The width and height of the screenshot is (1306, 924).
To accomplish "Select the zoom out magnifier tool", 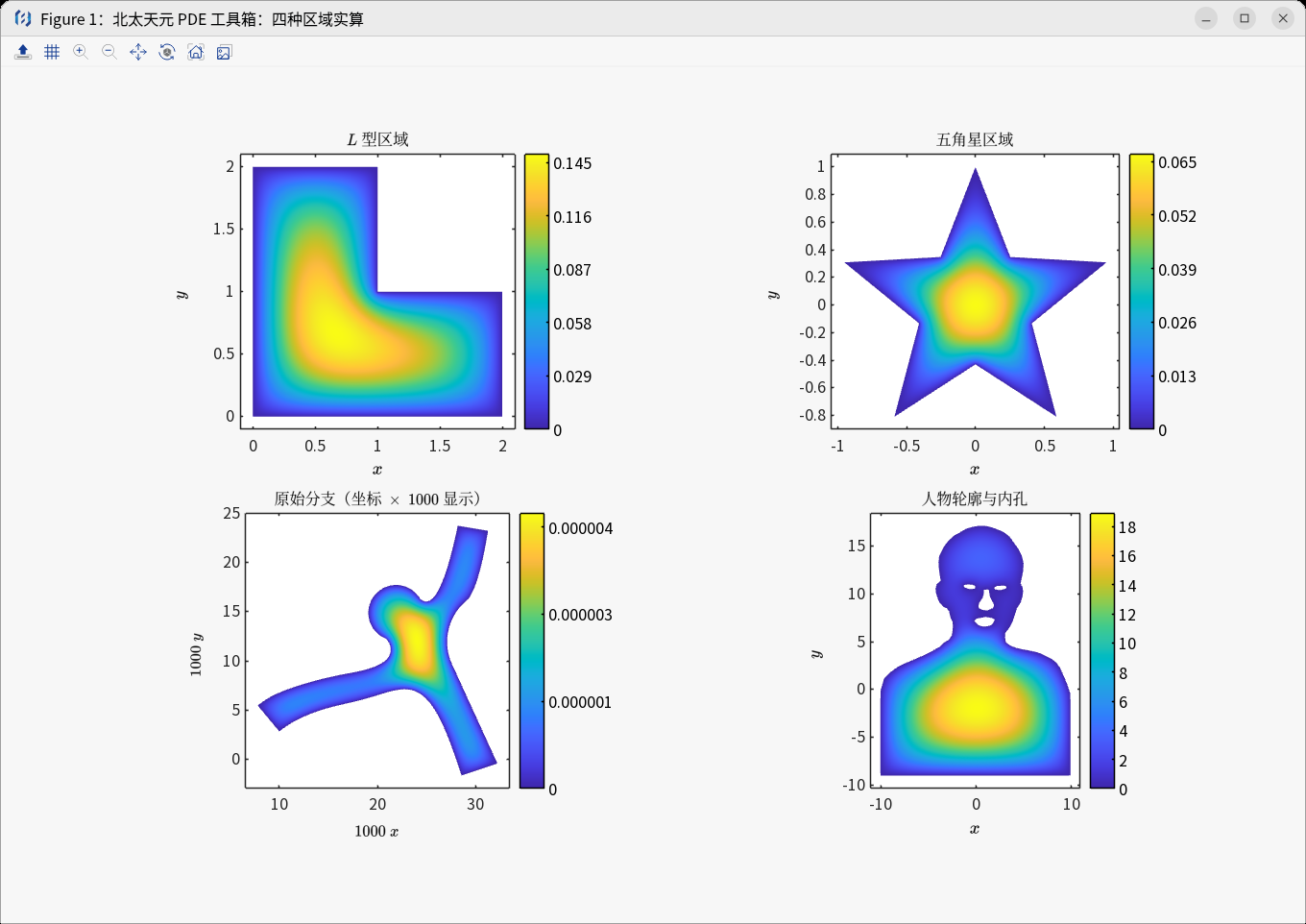I will 109,52.
